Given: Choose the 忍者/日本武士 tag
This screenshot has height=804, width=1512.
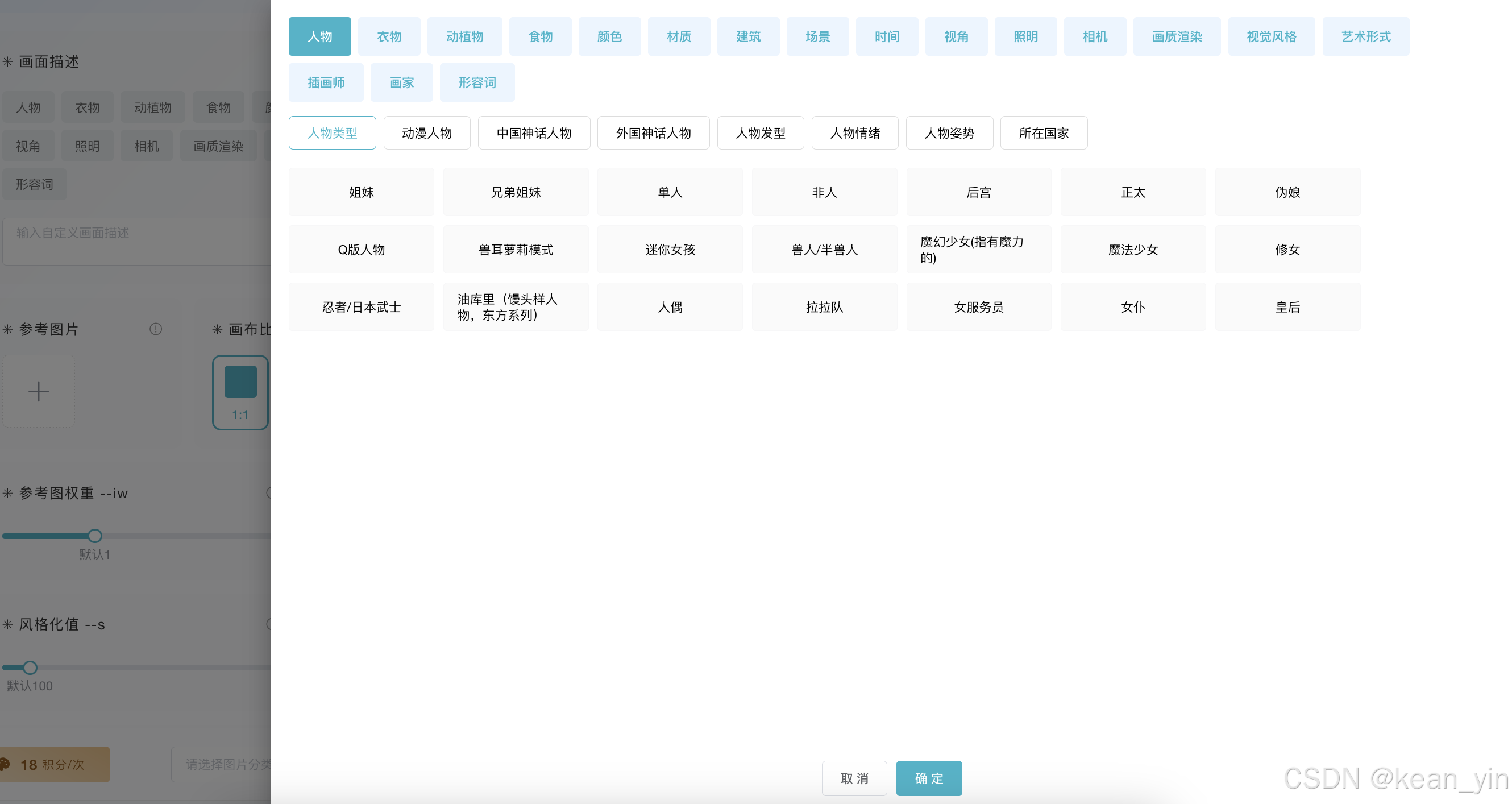Looking at the screenshot, I should 361,307.
